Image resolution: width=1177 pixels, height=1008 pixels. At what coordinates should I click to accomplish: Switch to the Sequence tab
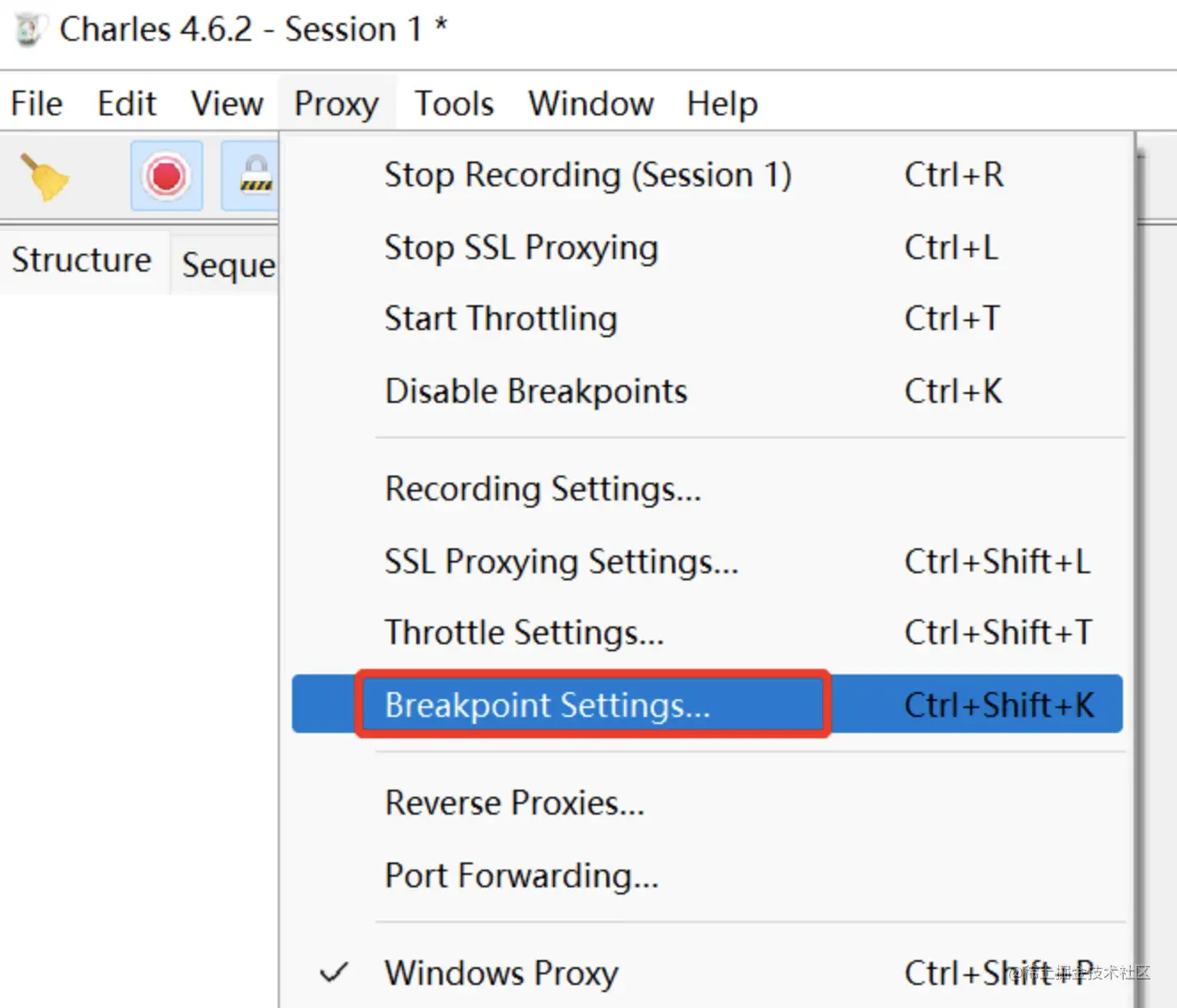click(228, 264)
